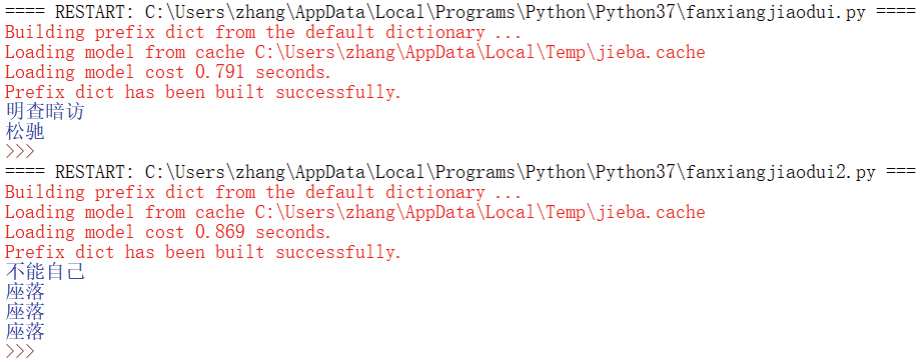Click the third 座落 output line
Viewport: 922px width, 361px height.
pos(25,332)
